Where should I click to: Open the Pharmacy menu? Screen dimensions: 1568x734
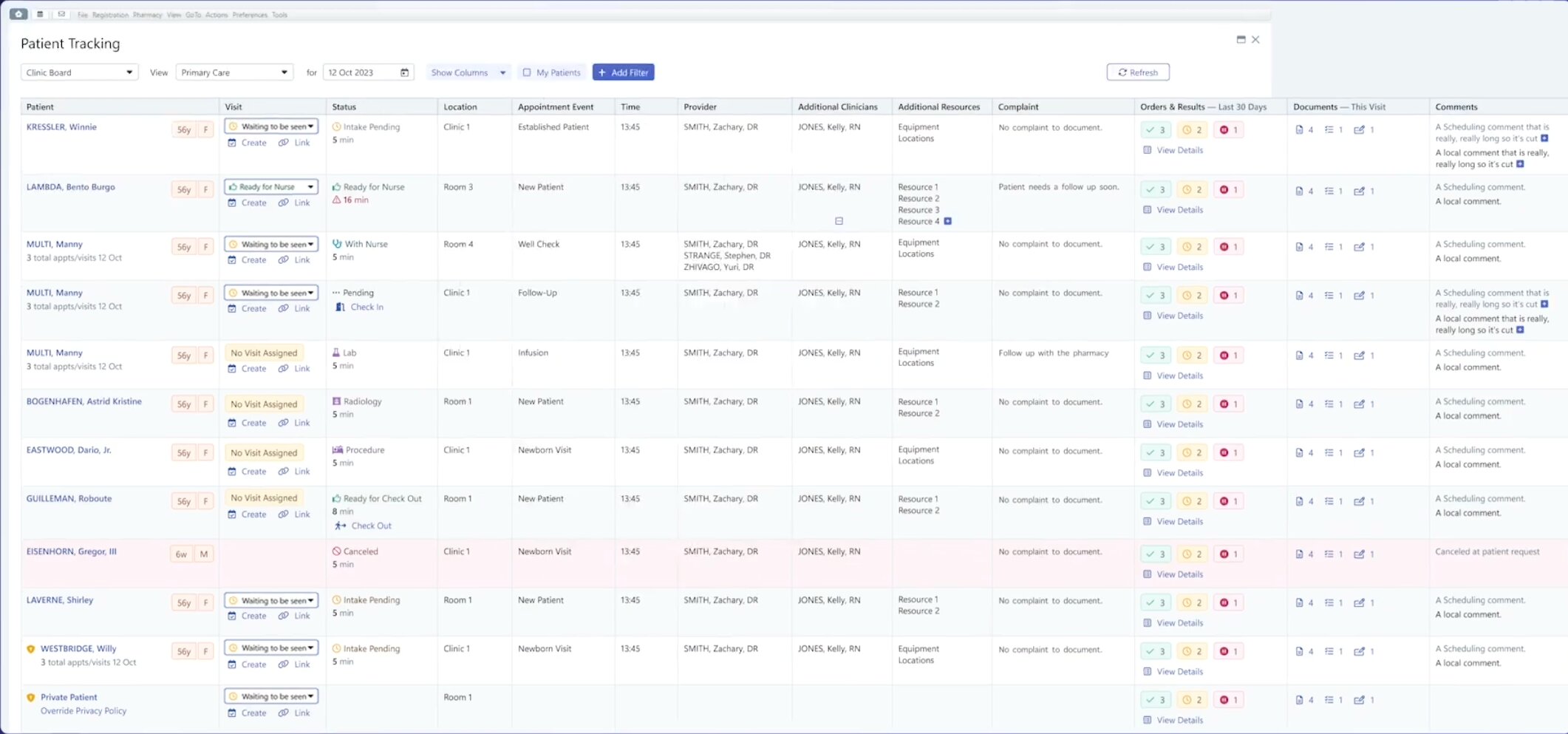tap(147, 15)
